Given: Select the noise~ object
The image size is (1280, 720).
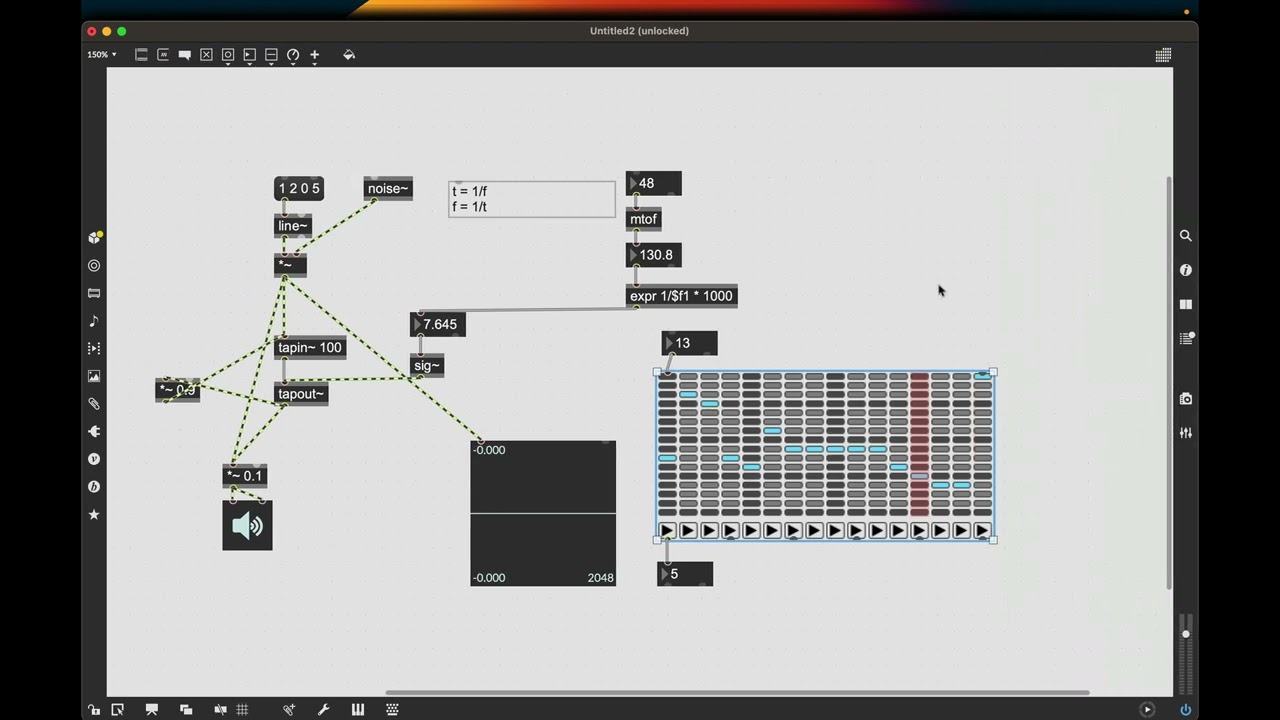Looking at the screenshot, I should click(388, 189).
